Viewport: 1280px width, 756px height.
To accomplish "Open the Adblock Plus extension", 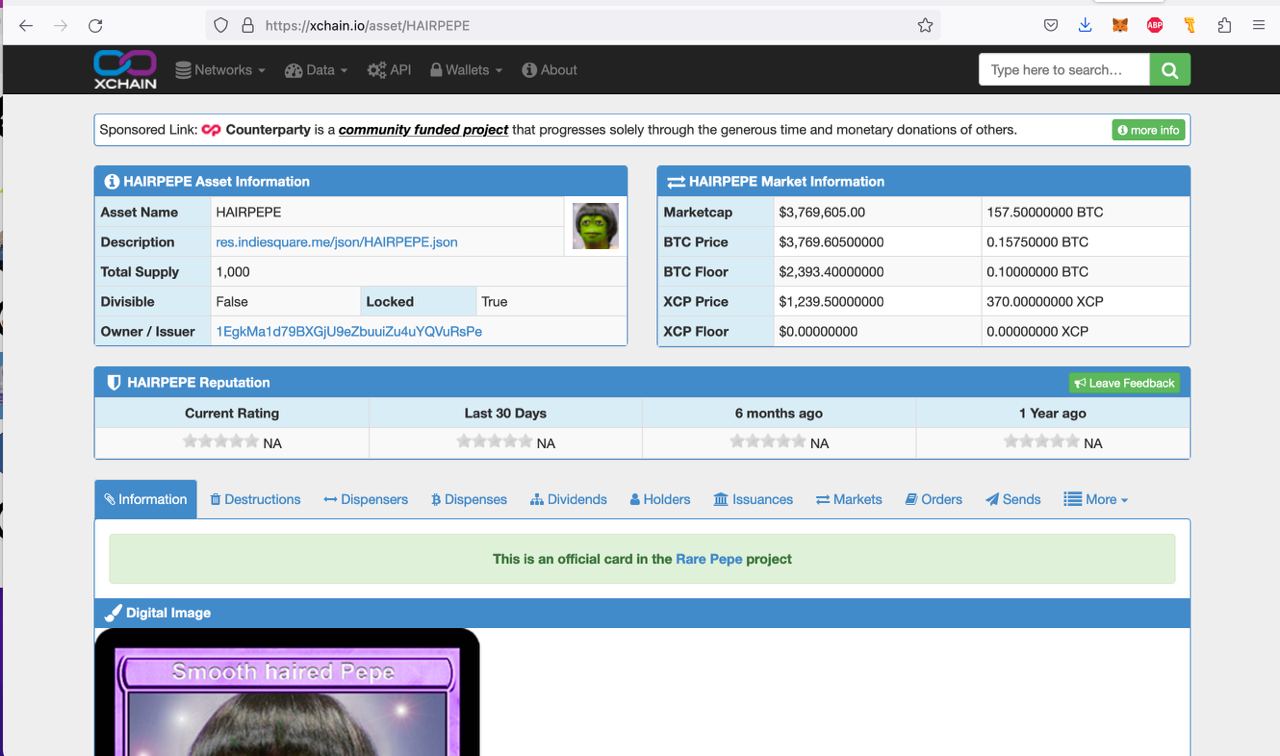I will (1155, 26).
